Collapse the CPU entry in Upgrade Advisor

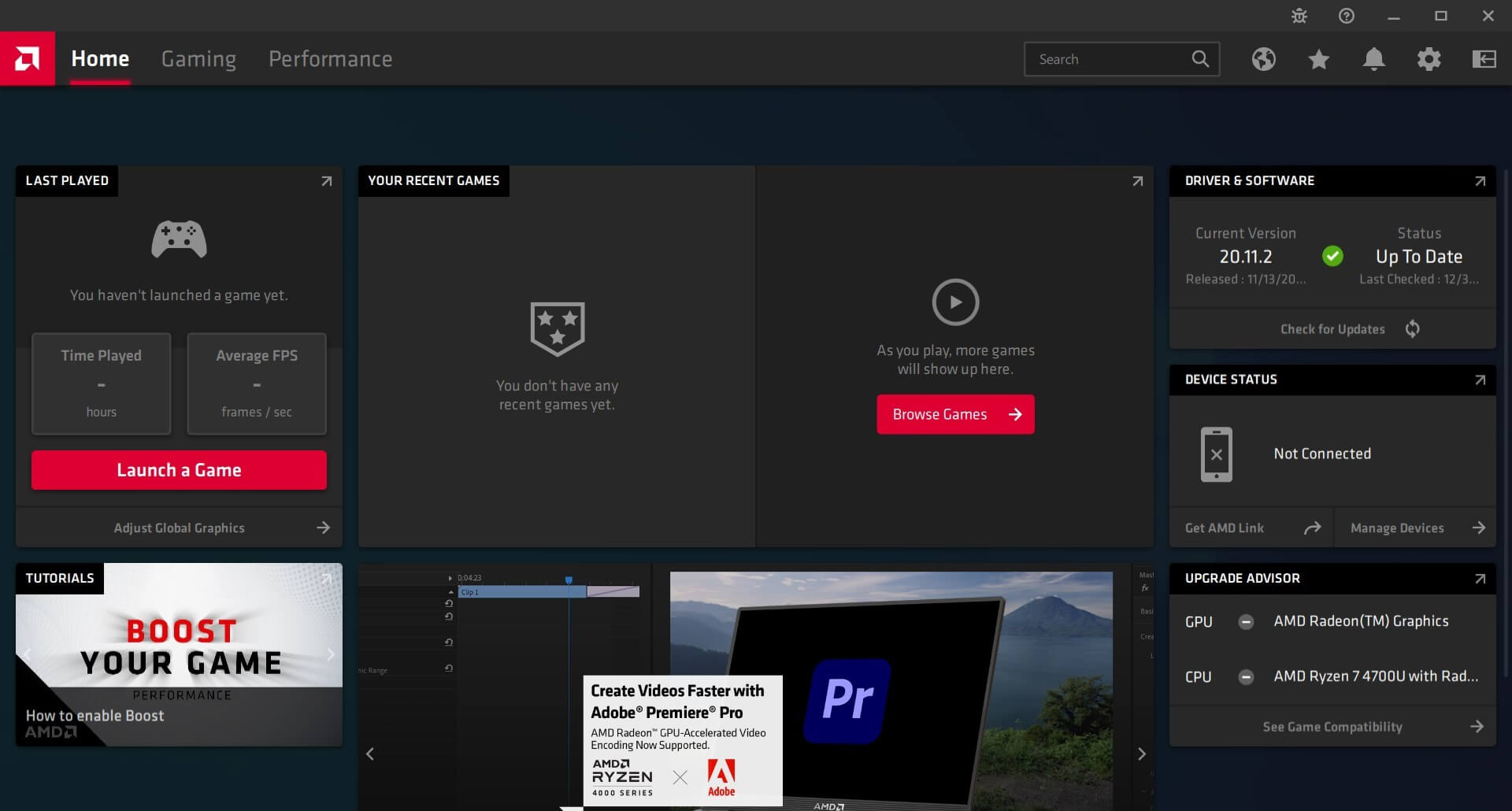[x=1246, y=676]
